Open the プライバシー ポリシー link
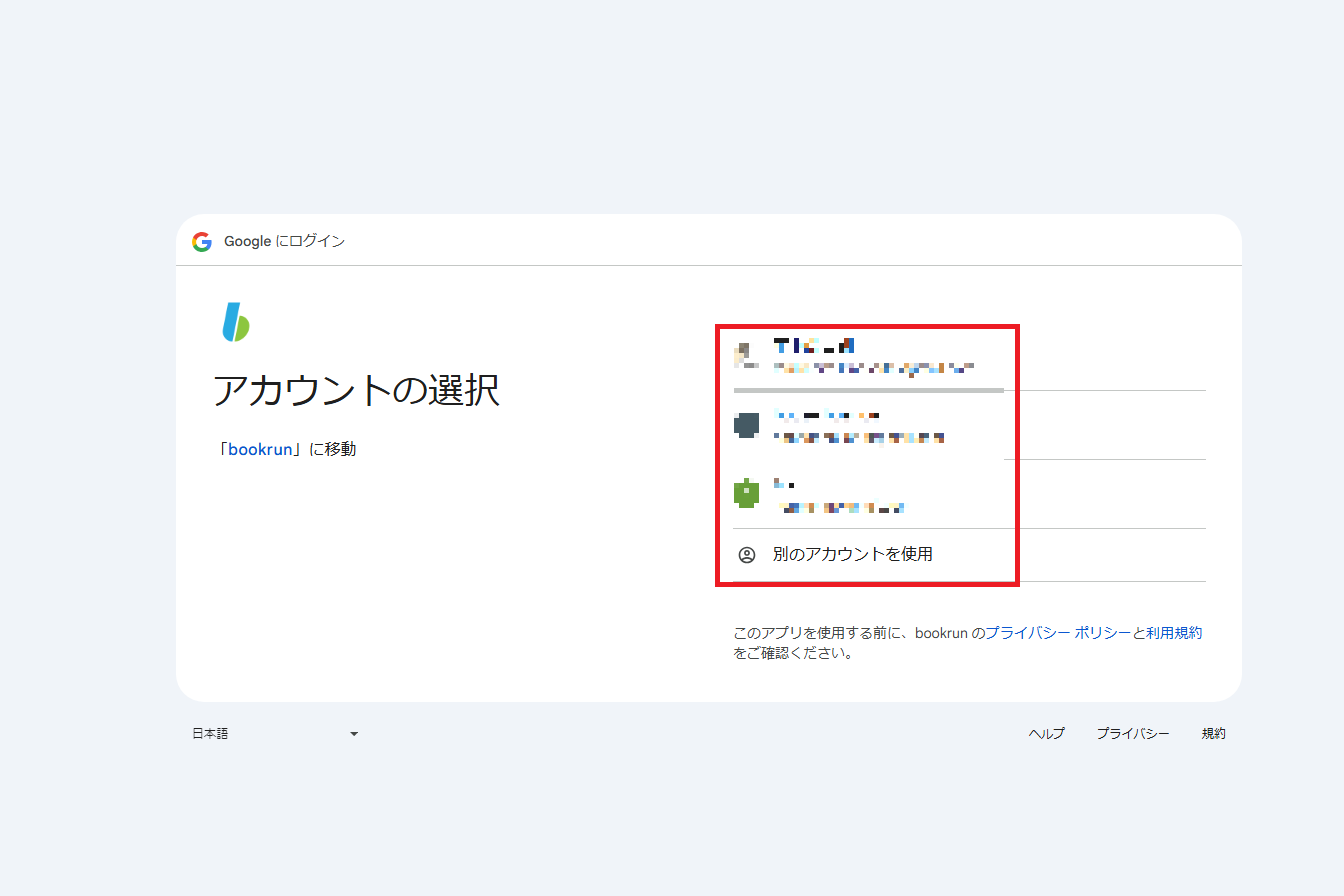 point(1058,633)
